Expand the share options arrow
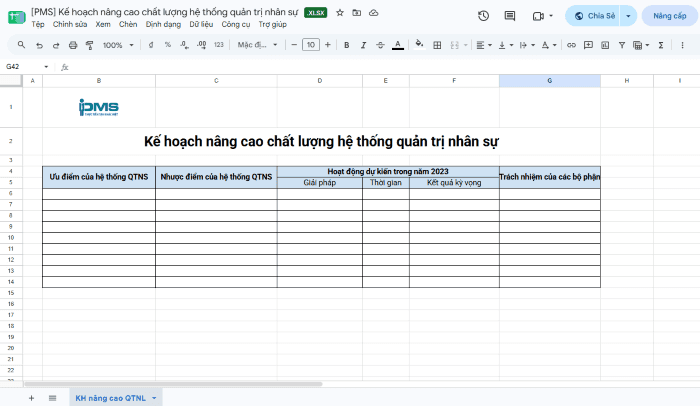This screenshot has width=700, height=406. click(x=628, y=16)
